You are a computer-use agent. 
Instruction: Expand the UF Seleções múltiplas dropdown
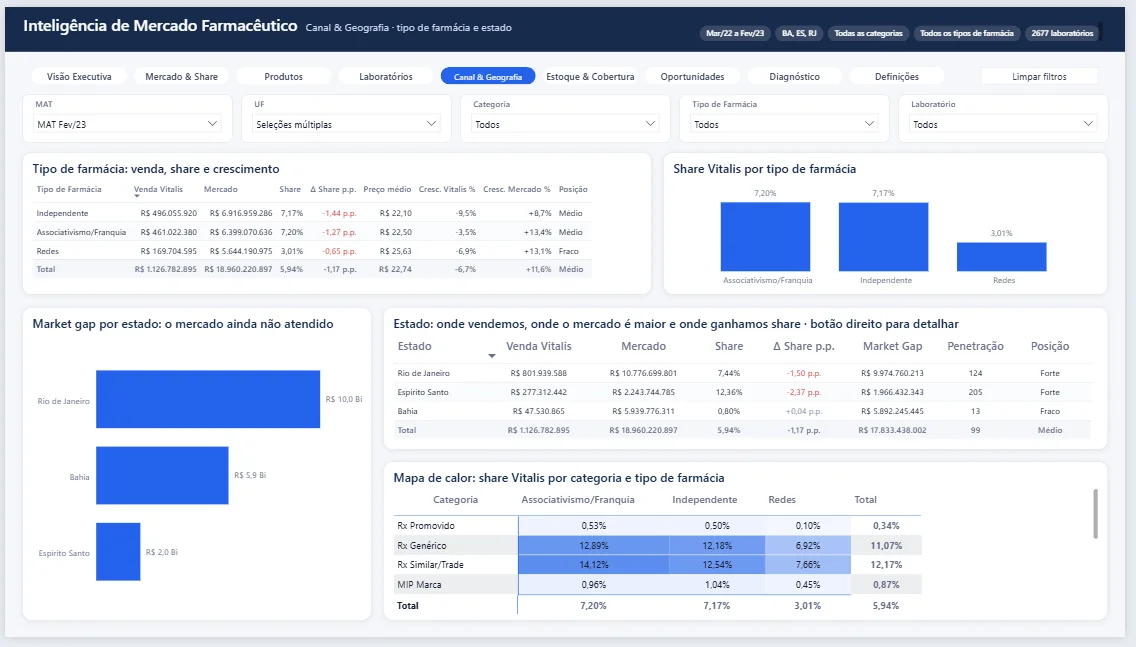pyautogui.click(x=346, y=124)
